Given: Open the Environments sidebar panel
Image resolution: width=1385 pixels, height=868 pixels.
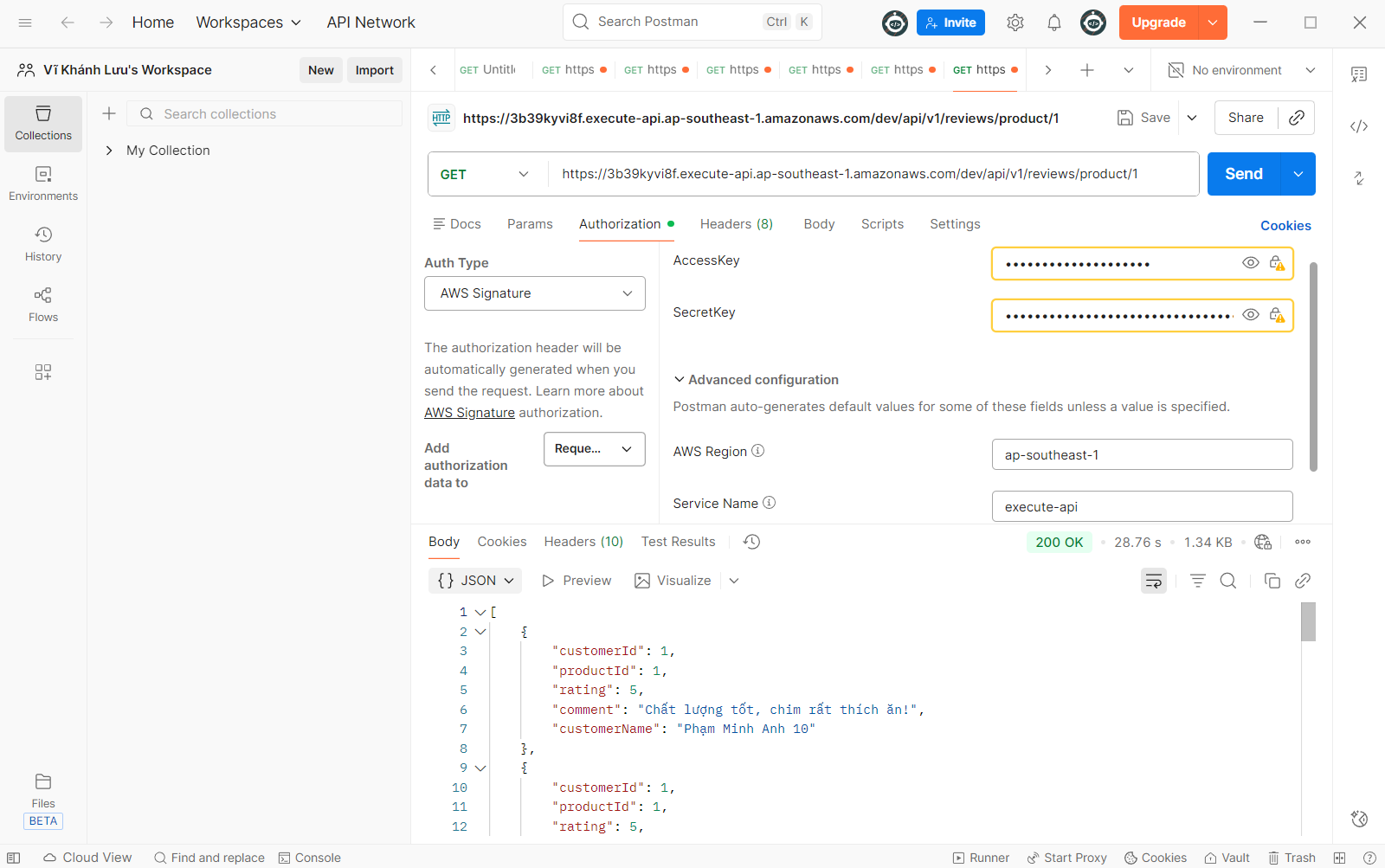Looking at the screenshot, I should coord(43,183).
